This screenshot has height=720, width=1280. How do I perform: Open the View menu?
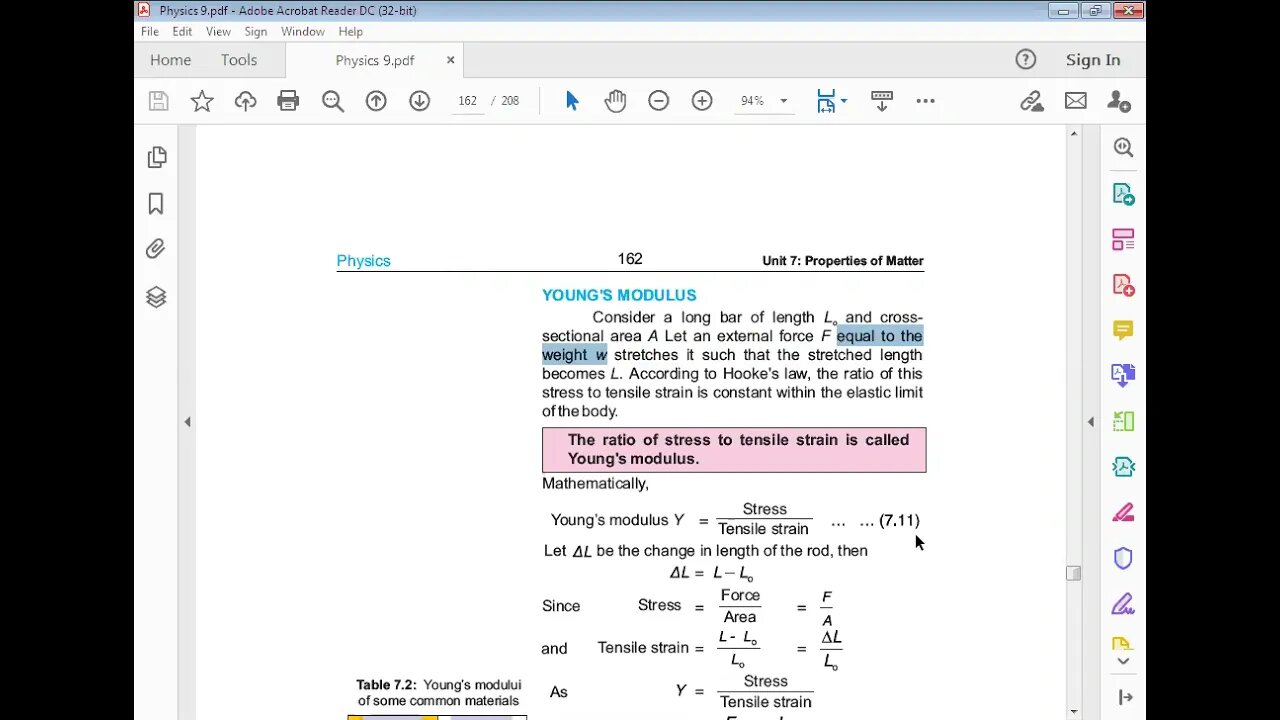(x=218, y=32)
